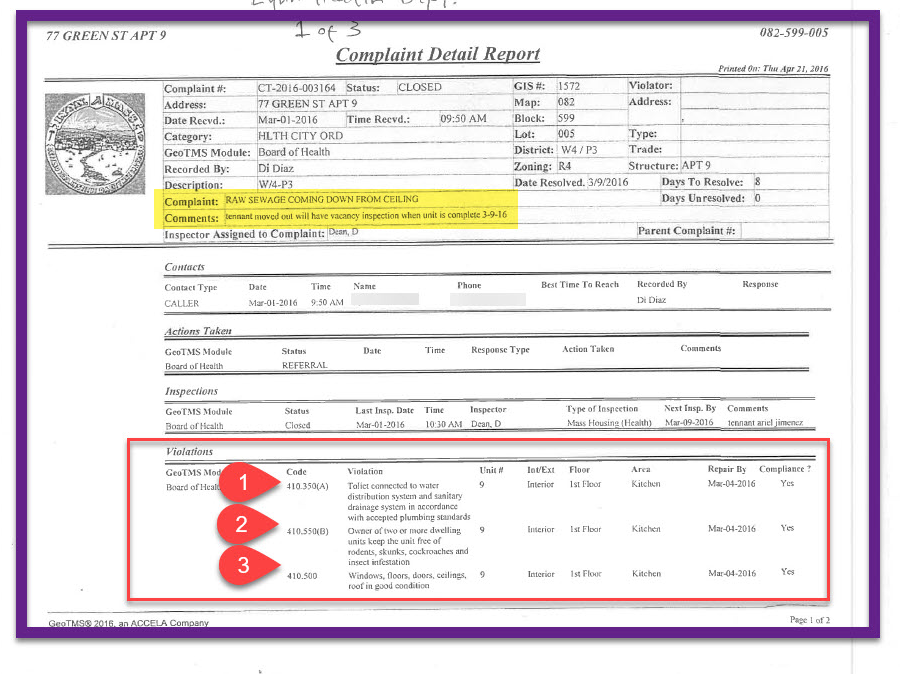Click GeoTMS Module value Board of Health in header
The width and height of the screenshot is (900, 674).
click(294, 152)
